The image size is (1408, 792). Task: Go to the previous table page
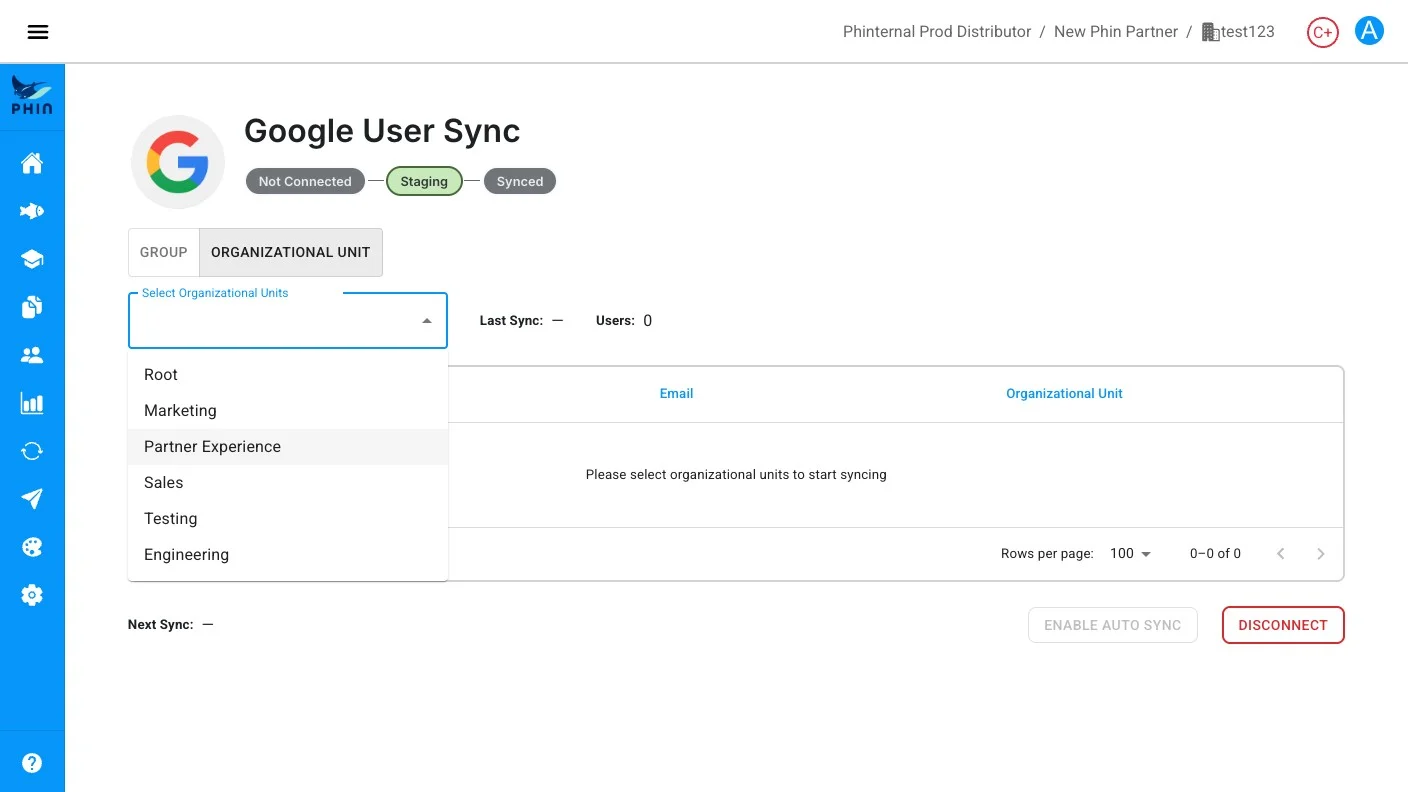(x=1281, y=554)
